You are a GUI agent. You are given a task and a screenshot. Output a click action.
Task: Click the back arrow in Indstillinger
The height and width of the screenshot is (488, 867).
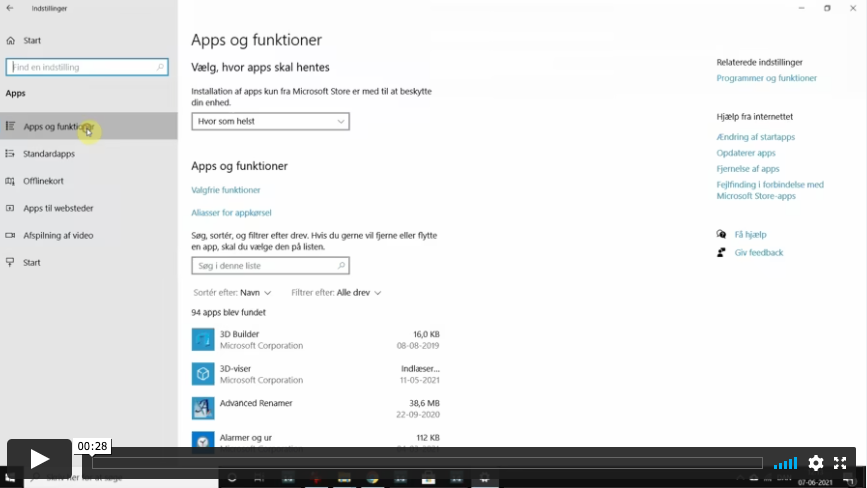tap(11, 8)
